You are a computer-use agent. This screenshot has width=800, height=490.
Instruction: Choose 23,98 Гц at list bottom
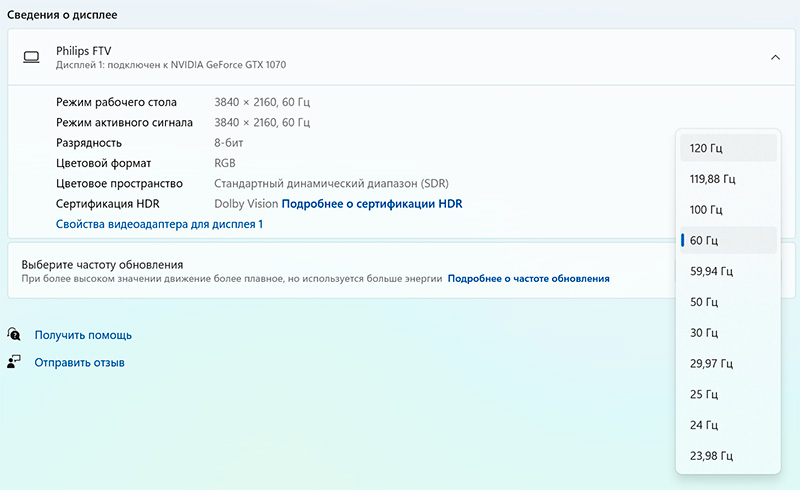coord(727,456)
